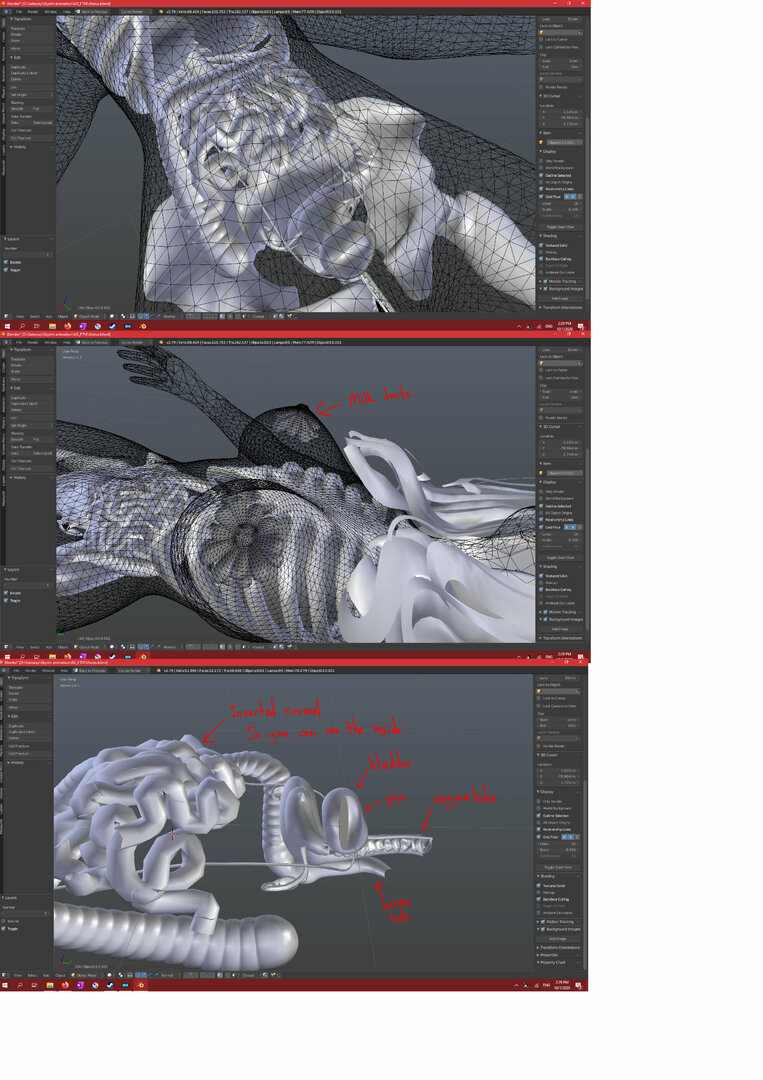Screen dimensions: 763x1080
Task: Toggle Only Render in the top screenshot
Action: 541,161
